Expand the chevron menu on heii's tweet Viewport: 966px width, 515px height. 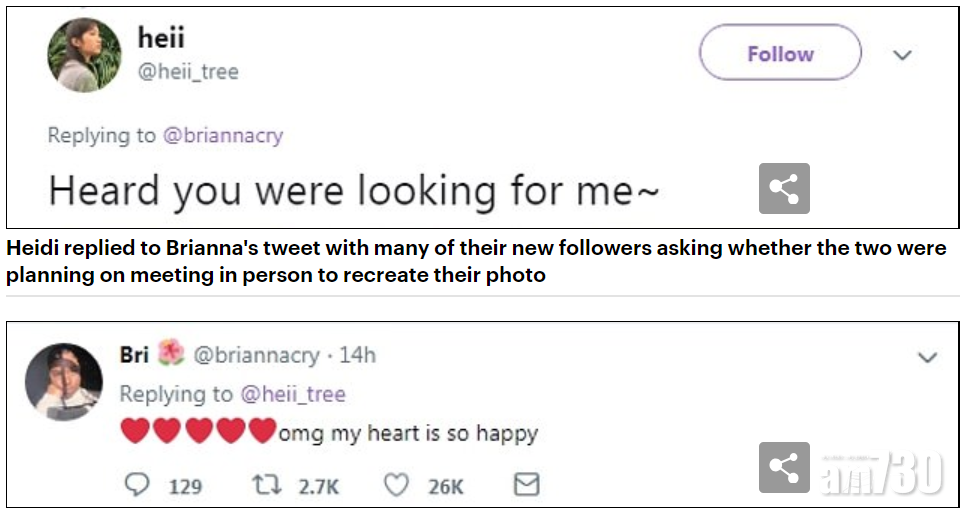(902, 55)
